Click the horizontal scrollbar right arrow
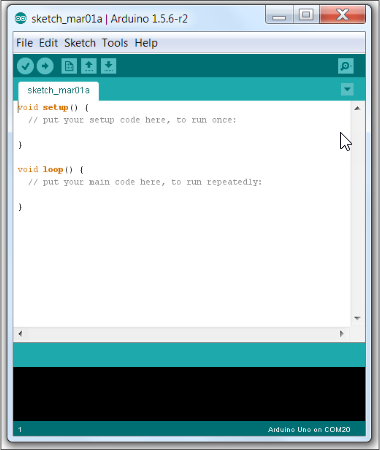 342,334
